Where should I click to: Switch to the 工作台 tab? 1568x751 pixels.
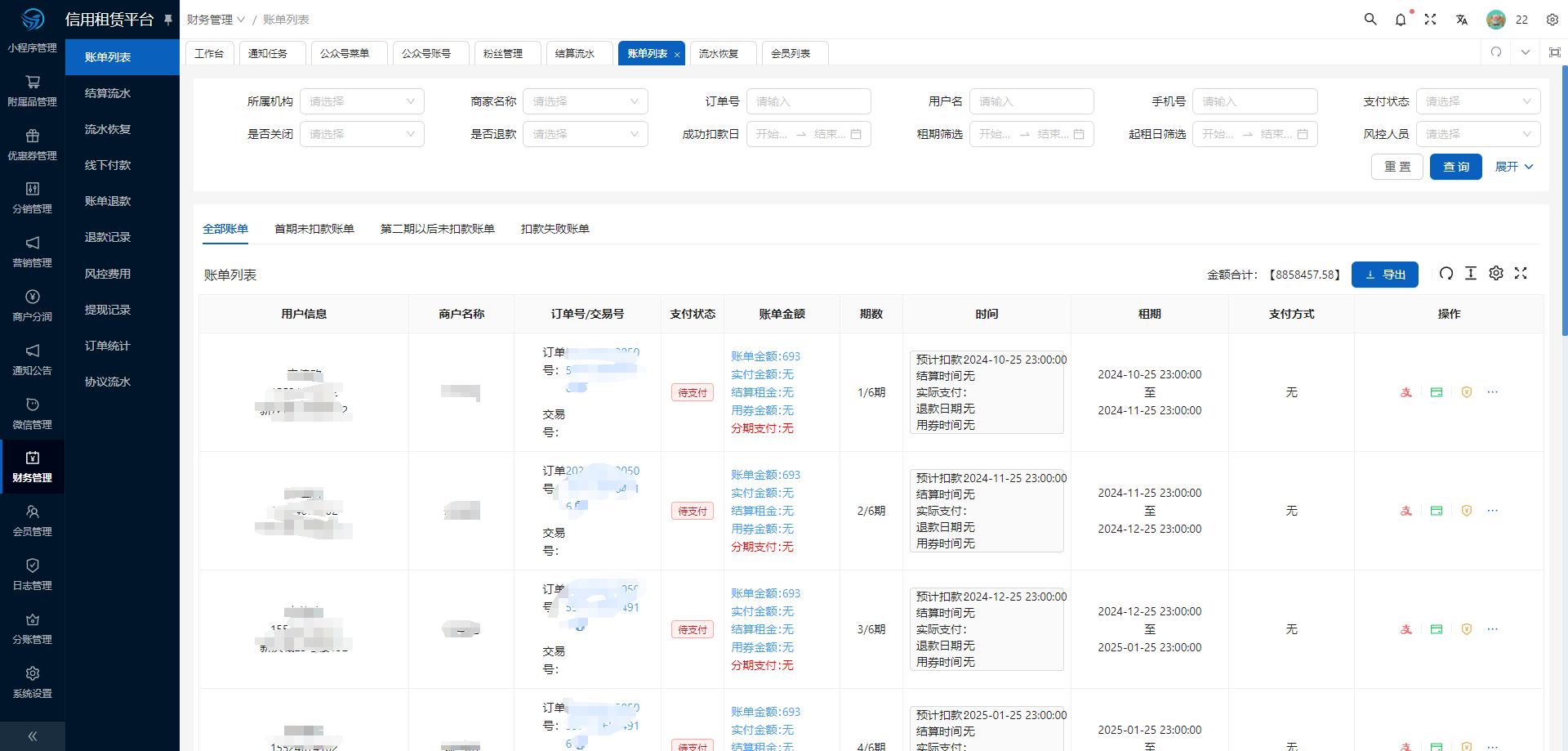[210, 53]
